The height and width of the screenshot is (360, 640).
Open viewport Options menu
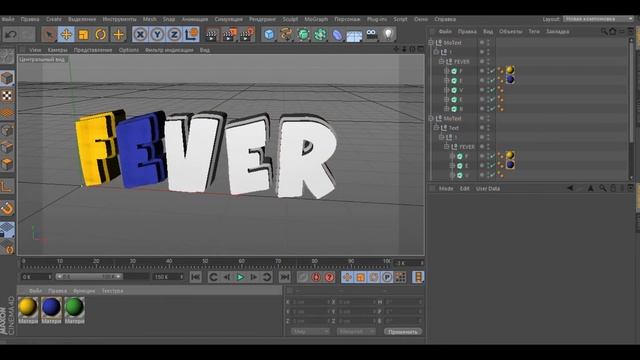click(x=129, y=50)
